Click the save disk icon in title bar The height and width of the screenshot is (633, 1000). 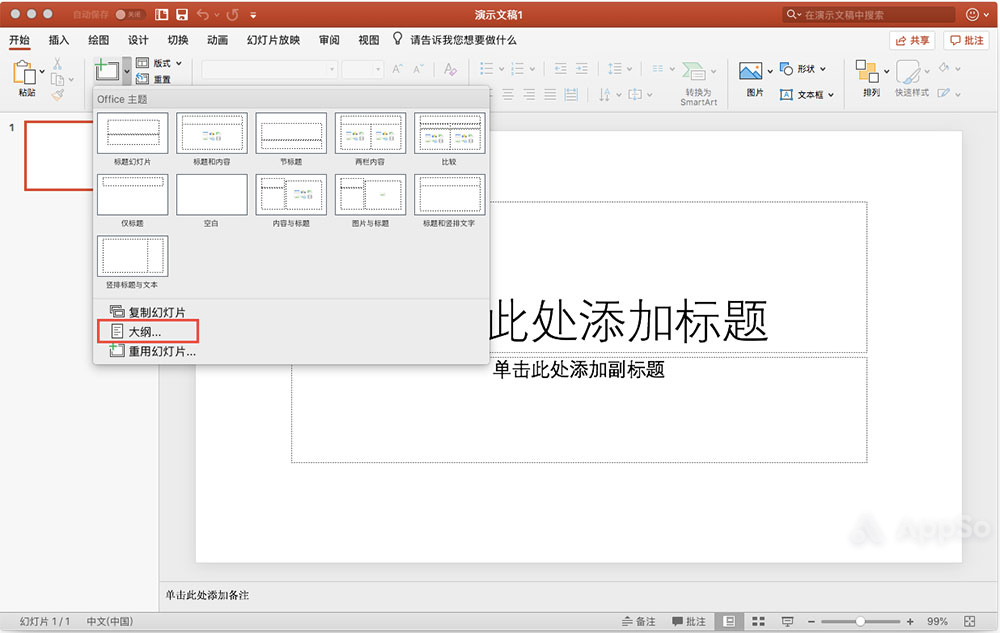182,14
